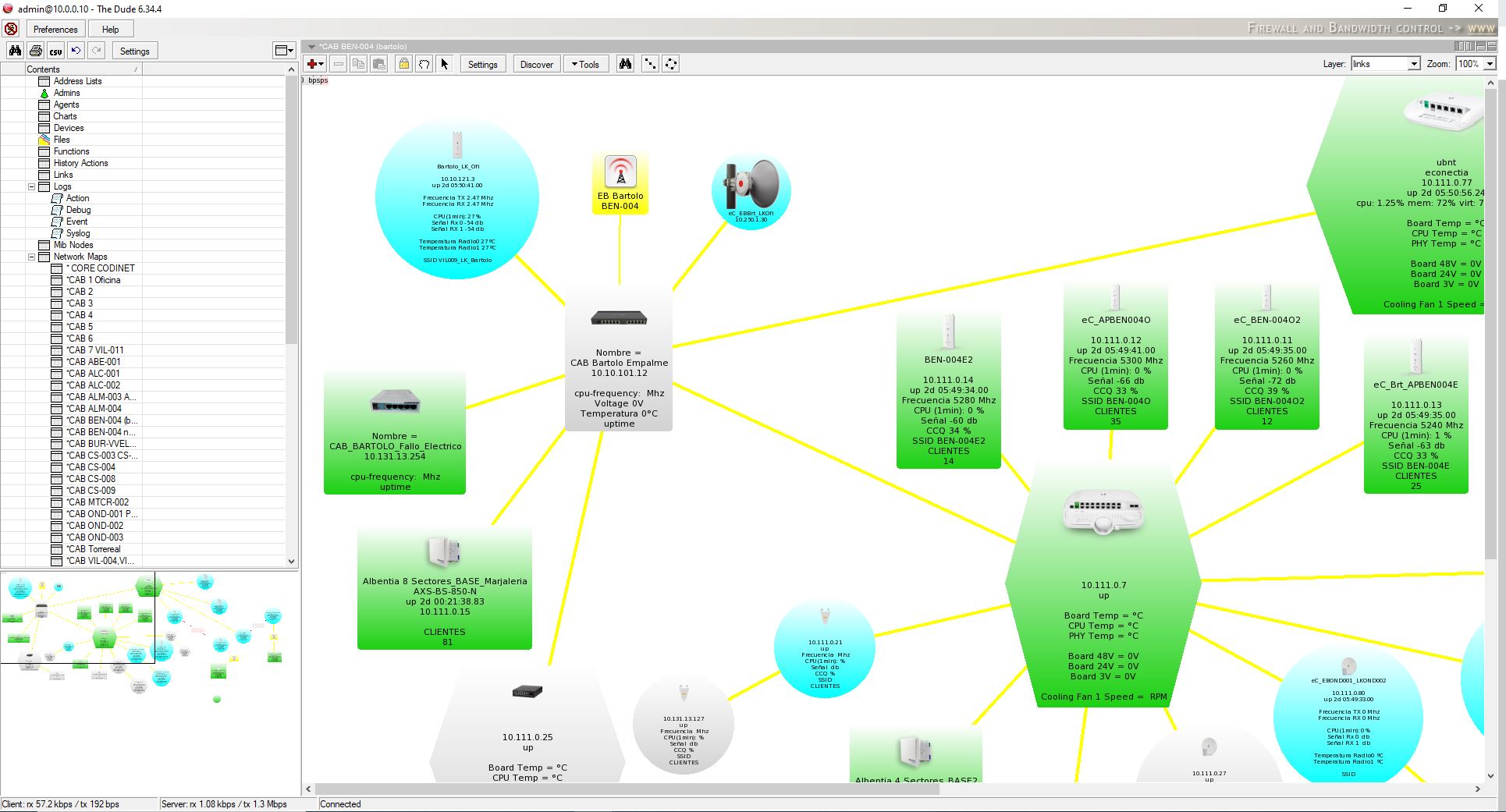Click the CAB_BARTOLO_Fallo_Electrico device icon
This screenshot has height=812, width=1506.
395,401
